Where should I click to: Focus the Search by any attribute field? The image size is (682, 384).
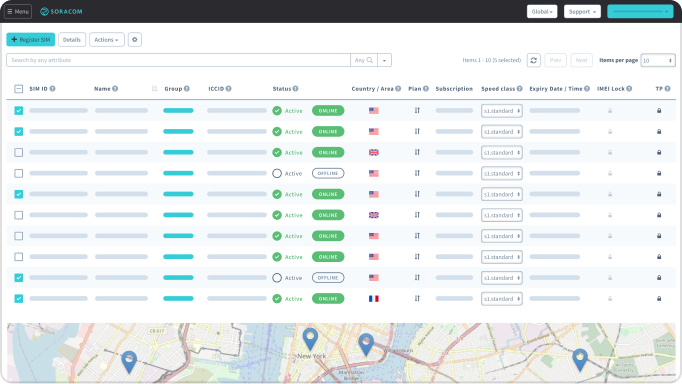click(178, 60)
